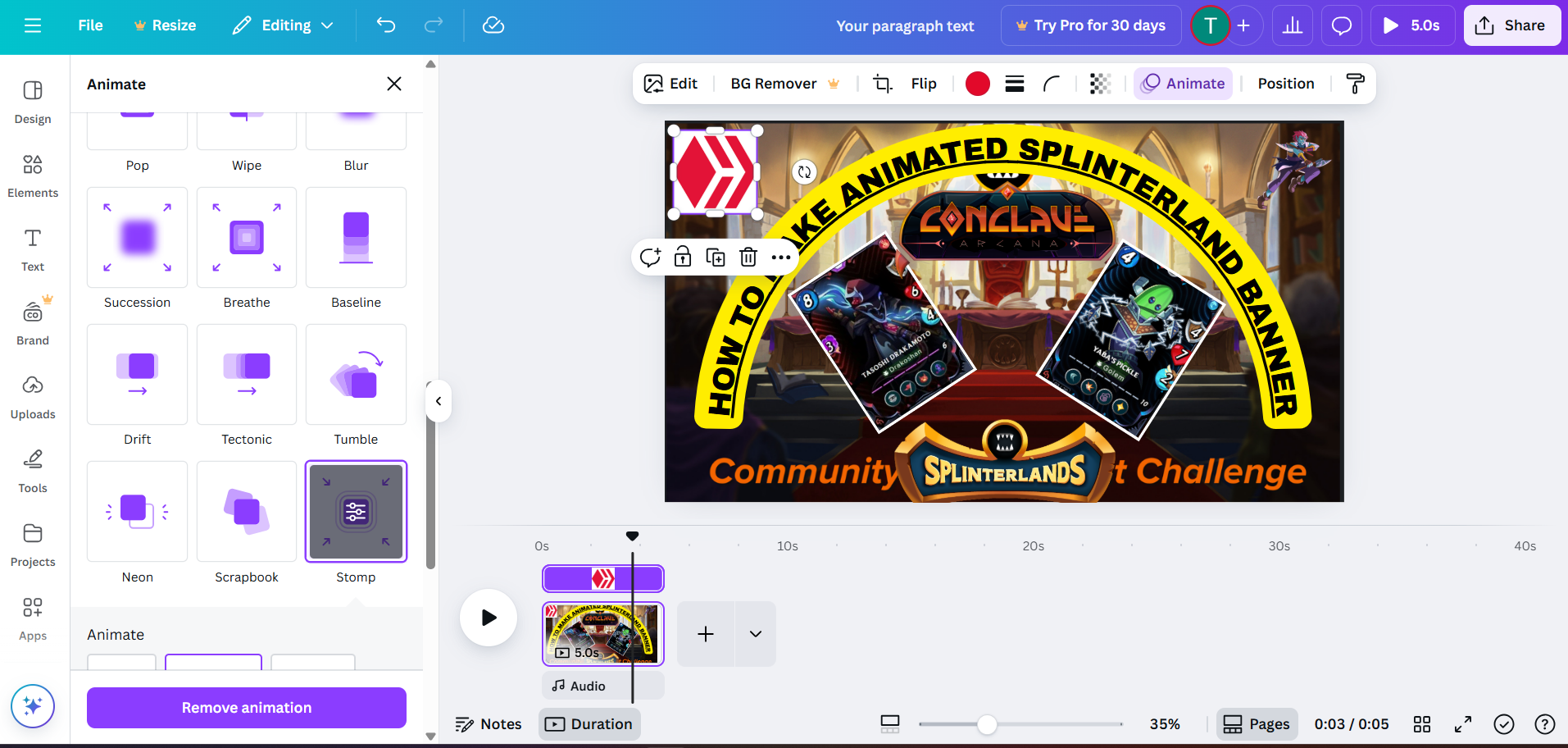1568x748 pixels.
Task: Open the Brand sidebar panel
Action: tap(33, 323)
